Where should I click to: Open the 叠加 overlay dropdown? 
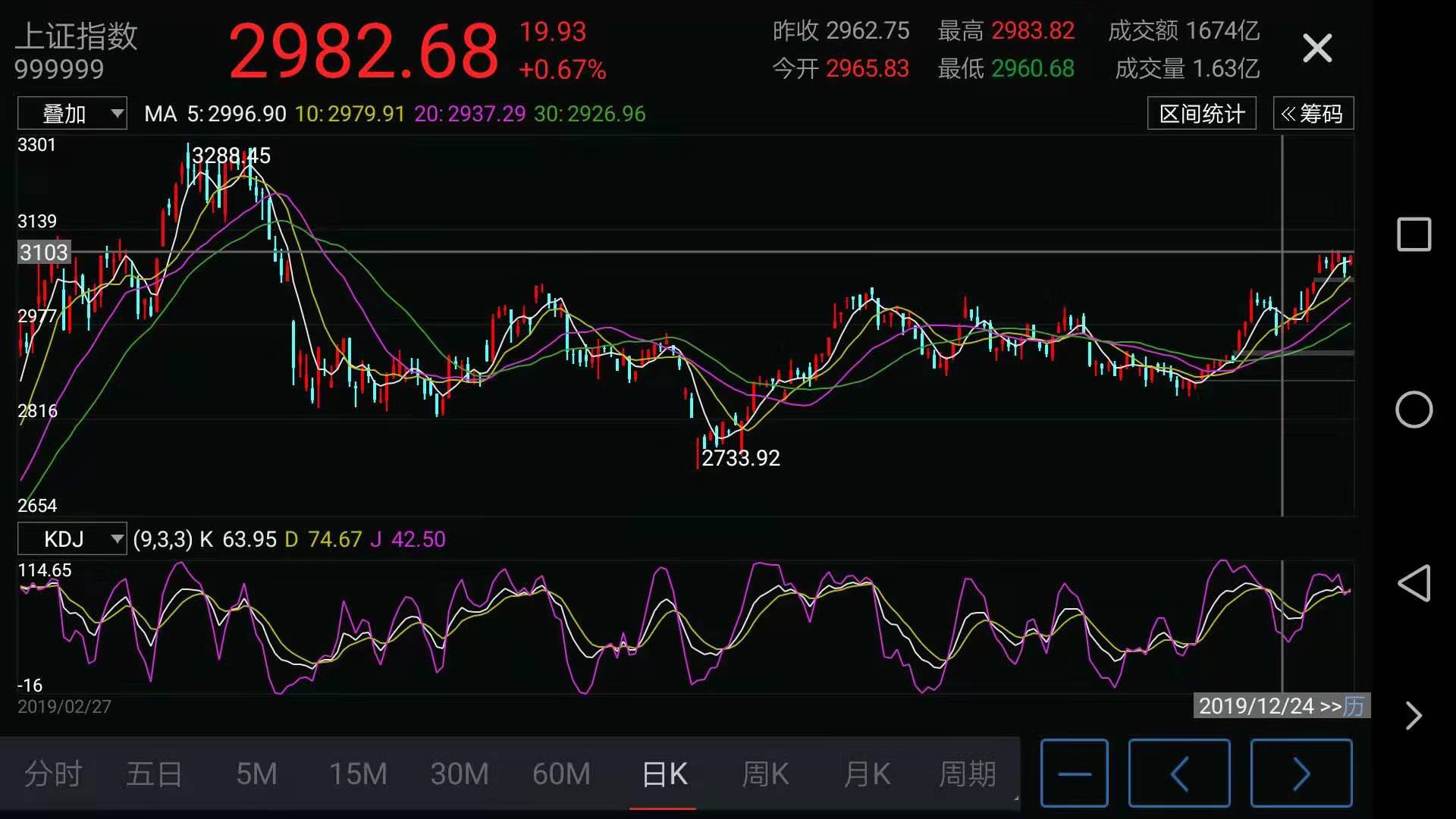(72, 112)
